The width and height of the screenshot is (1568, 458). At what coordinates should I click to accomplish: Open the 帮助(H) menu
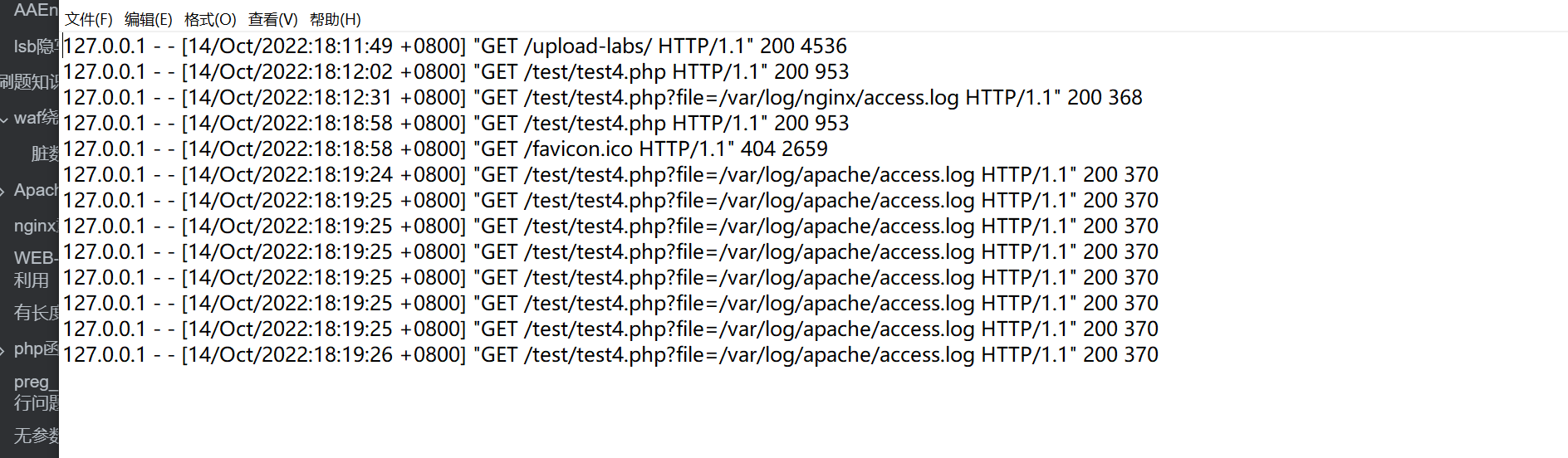pyautogui.click(x=335, y=19)
